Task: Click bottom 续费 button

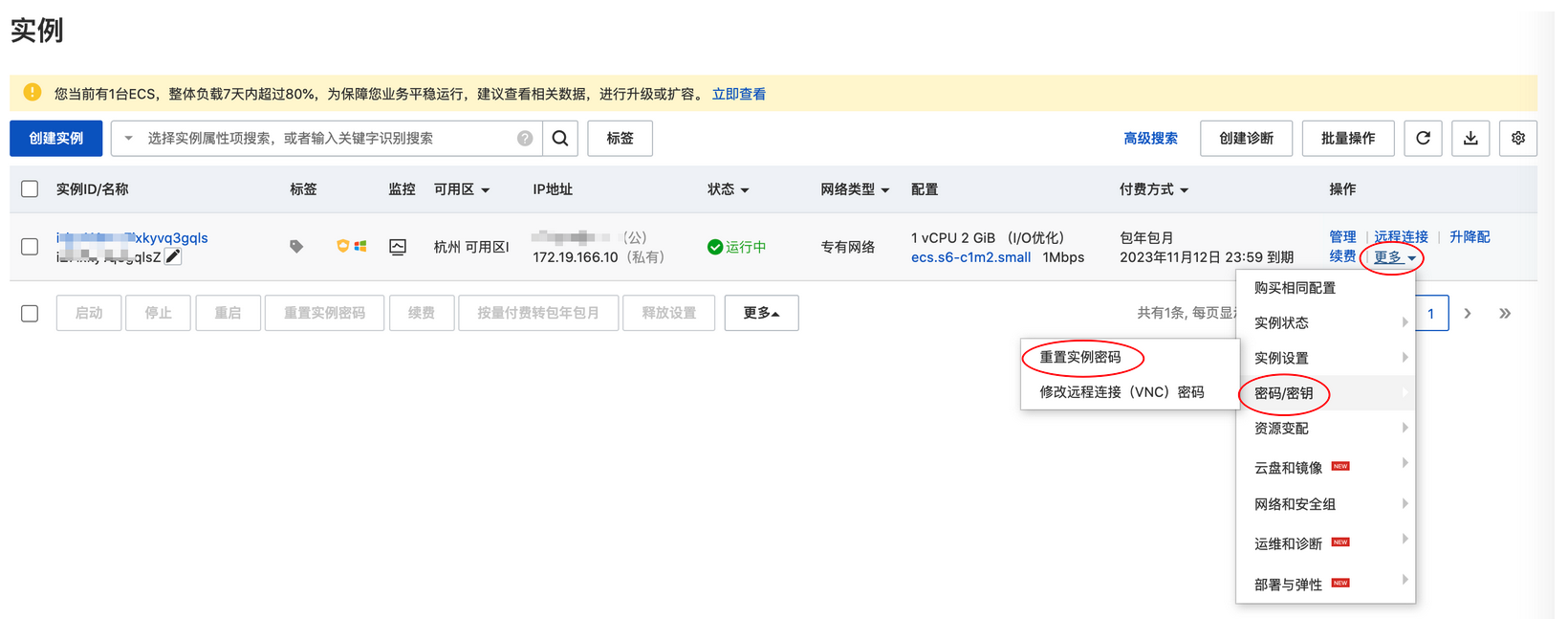Action: 422,313
